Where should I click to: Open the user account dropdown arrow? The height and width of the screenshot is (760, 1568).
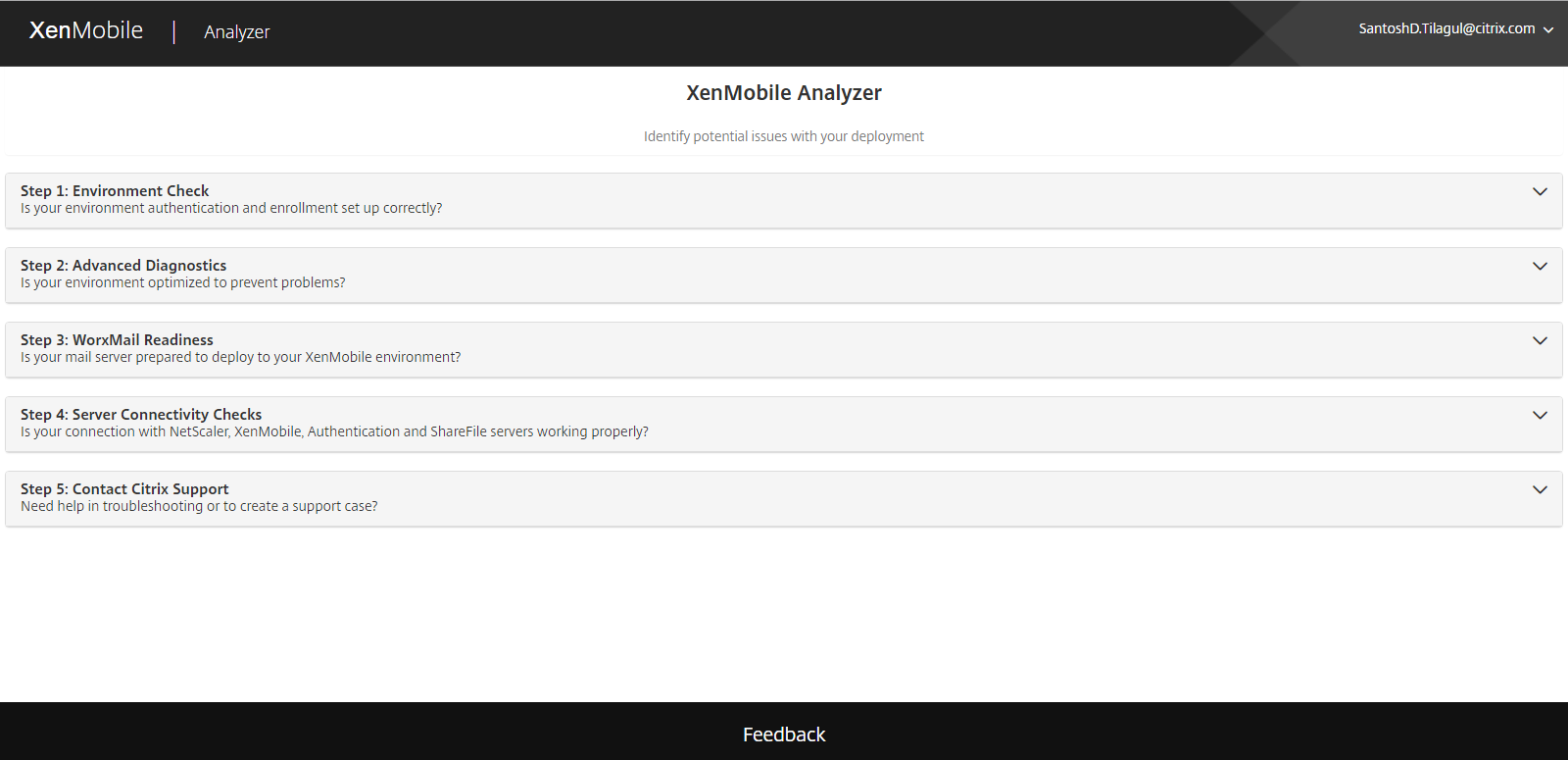pos(1548,30)
